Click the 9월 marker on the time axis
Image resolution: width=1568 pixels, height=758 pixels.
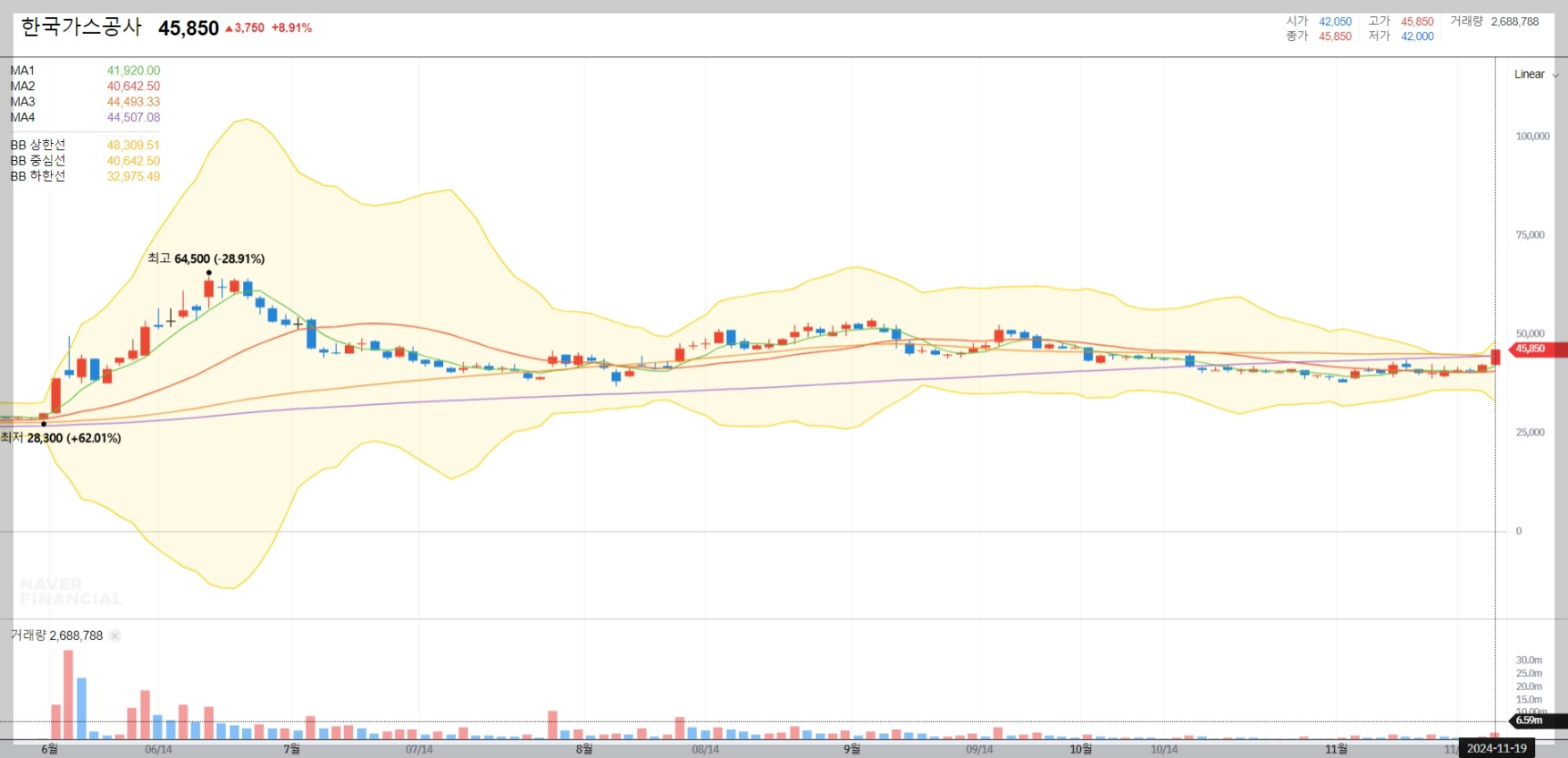(851, 749)
